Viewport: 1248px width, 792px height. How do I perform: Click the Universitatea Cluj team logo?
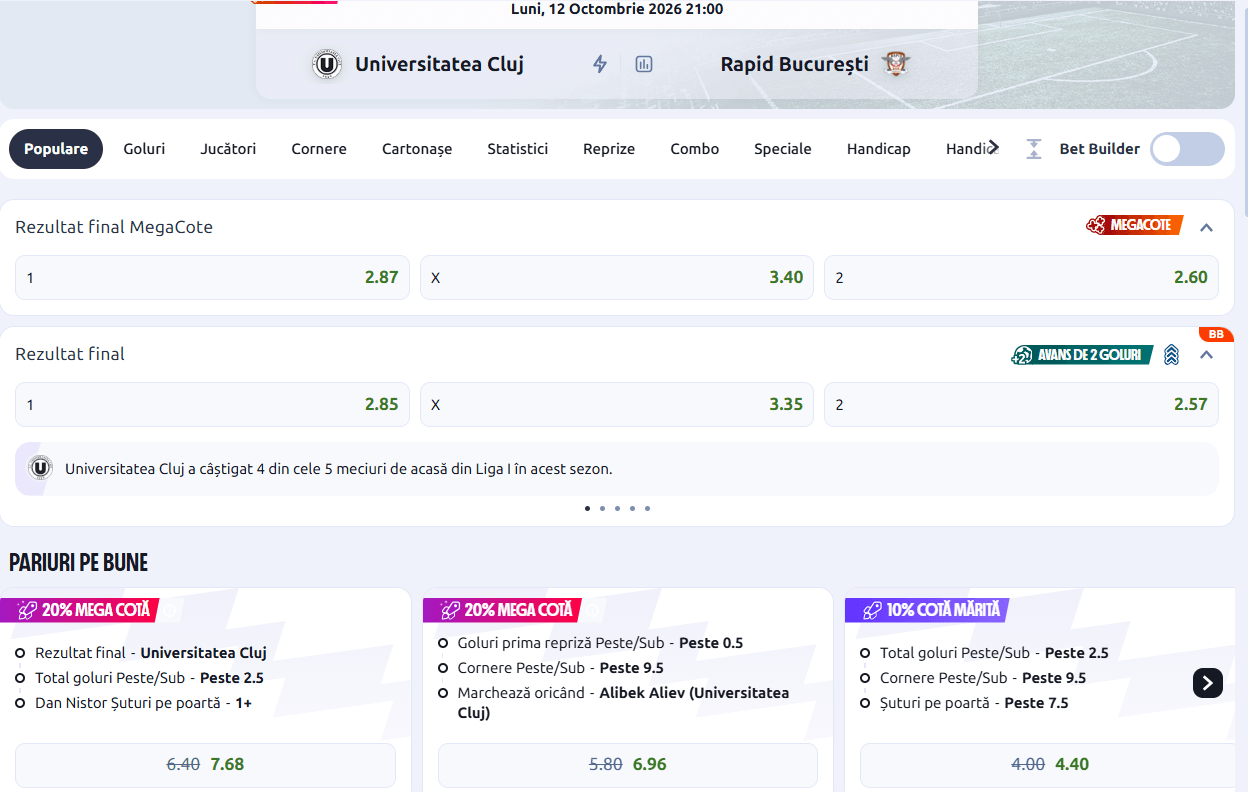[326, 65]
